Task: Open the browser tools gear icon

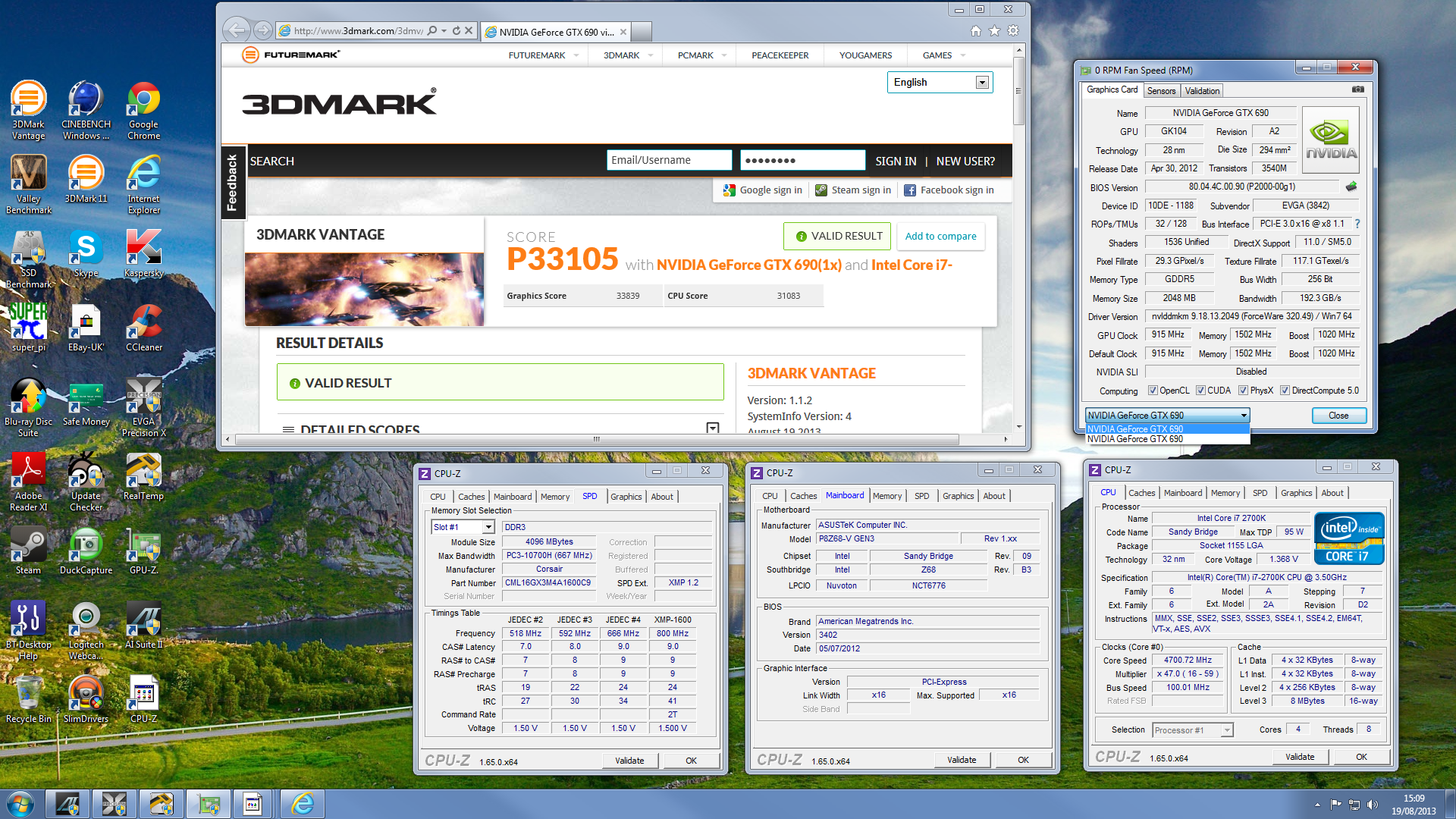Action: point(1013,31)
